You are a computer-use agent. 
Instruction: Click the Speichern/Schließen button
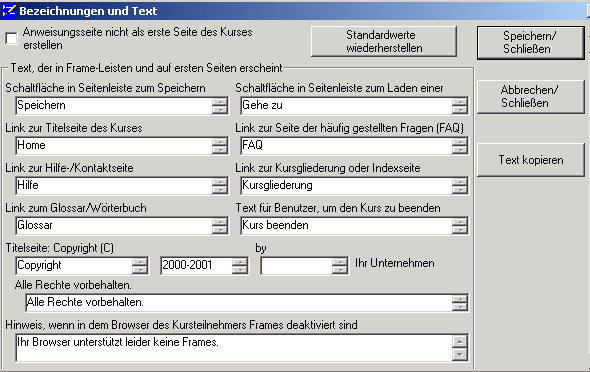531,43
